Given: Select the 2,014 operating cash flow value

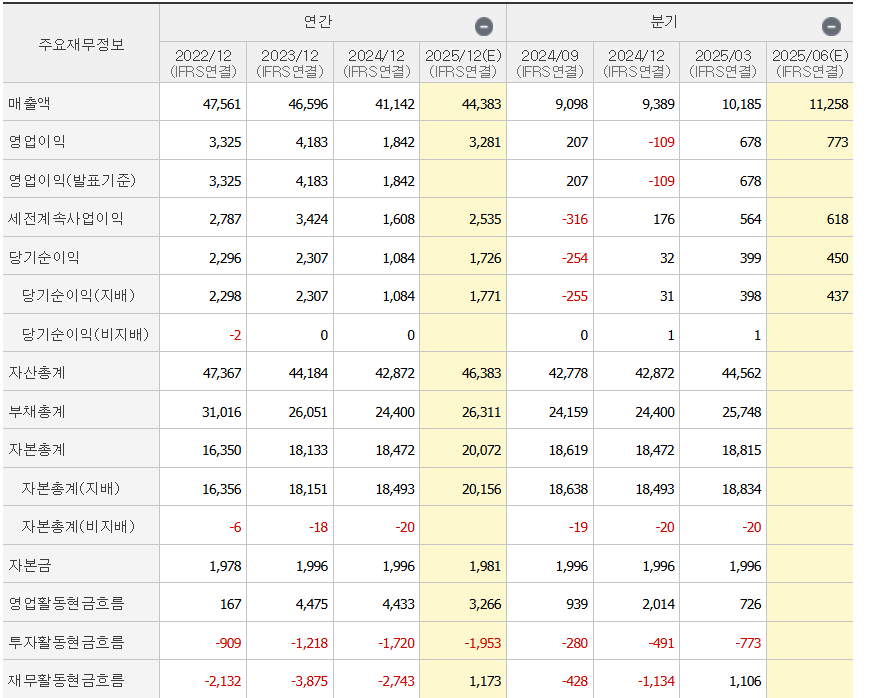Looking at the screenshot, I should click(x=658, y=604).
